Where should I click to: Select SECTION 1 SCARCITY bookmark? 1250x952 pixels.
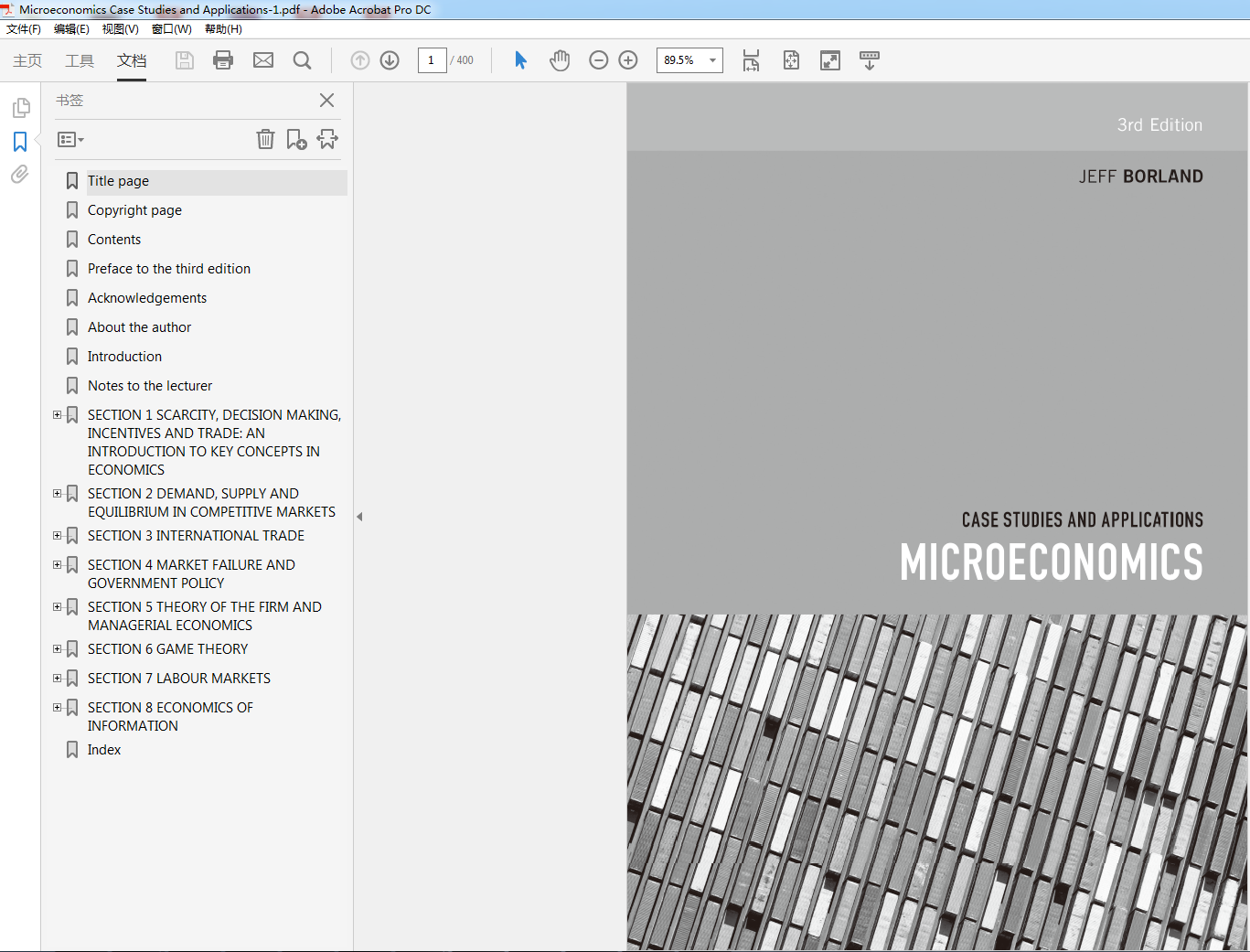point(215,443)
